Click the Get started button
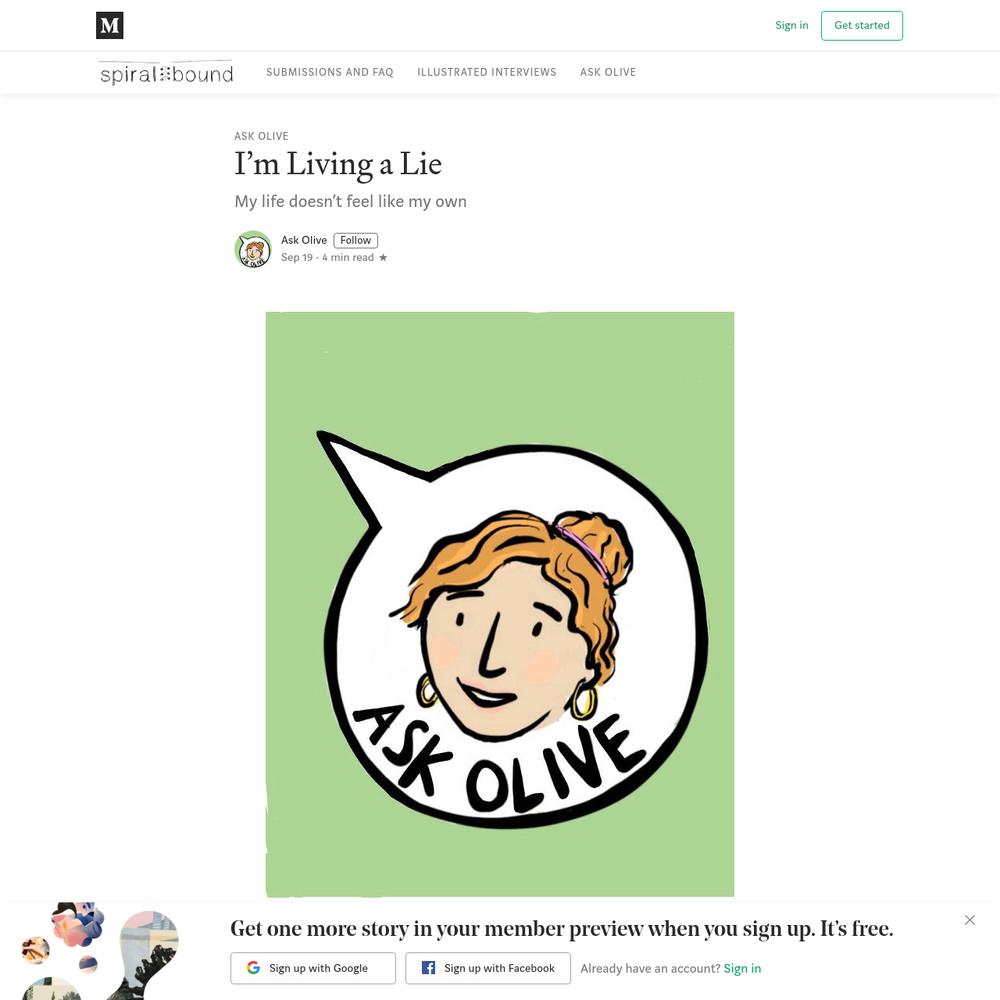Viewport: 1000px width, 1000px height. [862, 26]
